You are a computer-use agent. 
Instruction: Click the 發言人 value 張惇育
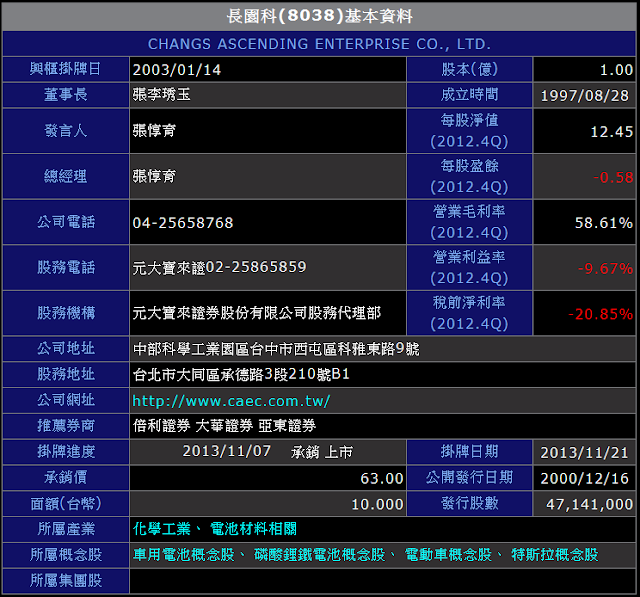coord(154,131)
